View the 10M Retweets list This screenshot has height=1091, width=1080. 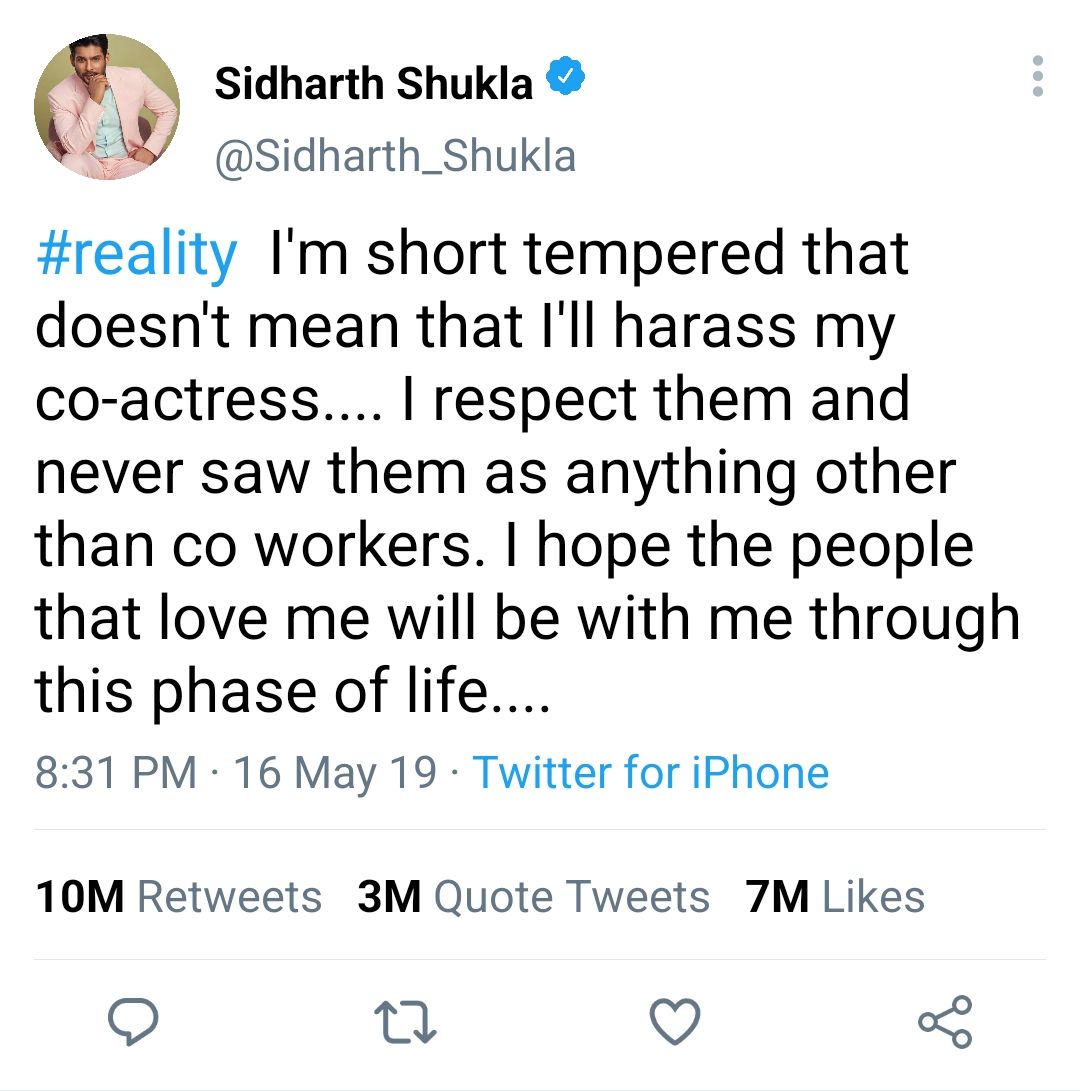(179, 896)
